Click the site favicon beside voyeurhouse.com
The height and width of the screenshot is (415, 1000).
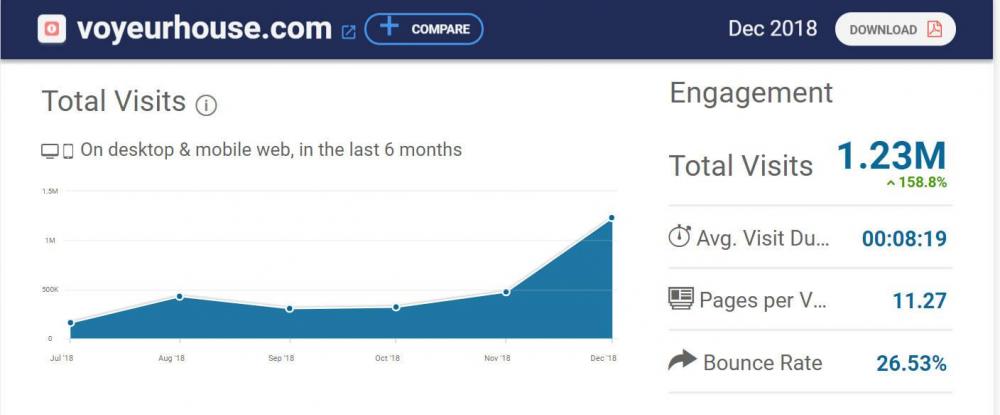51,29
